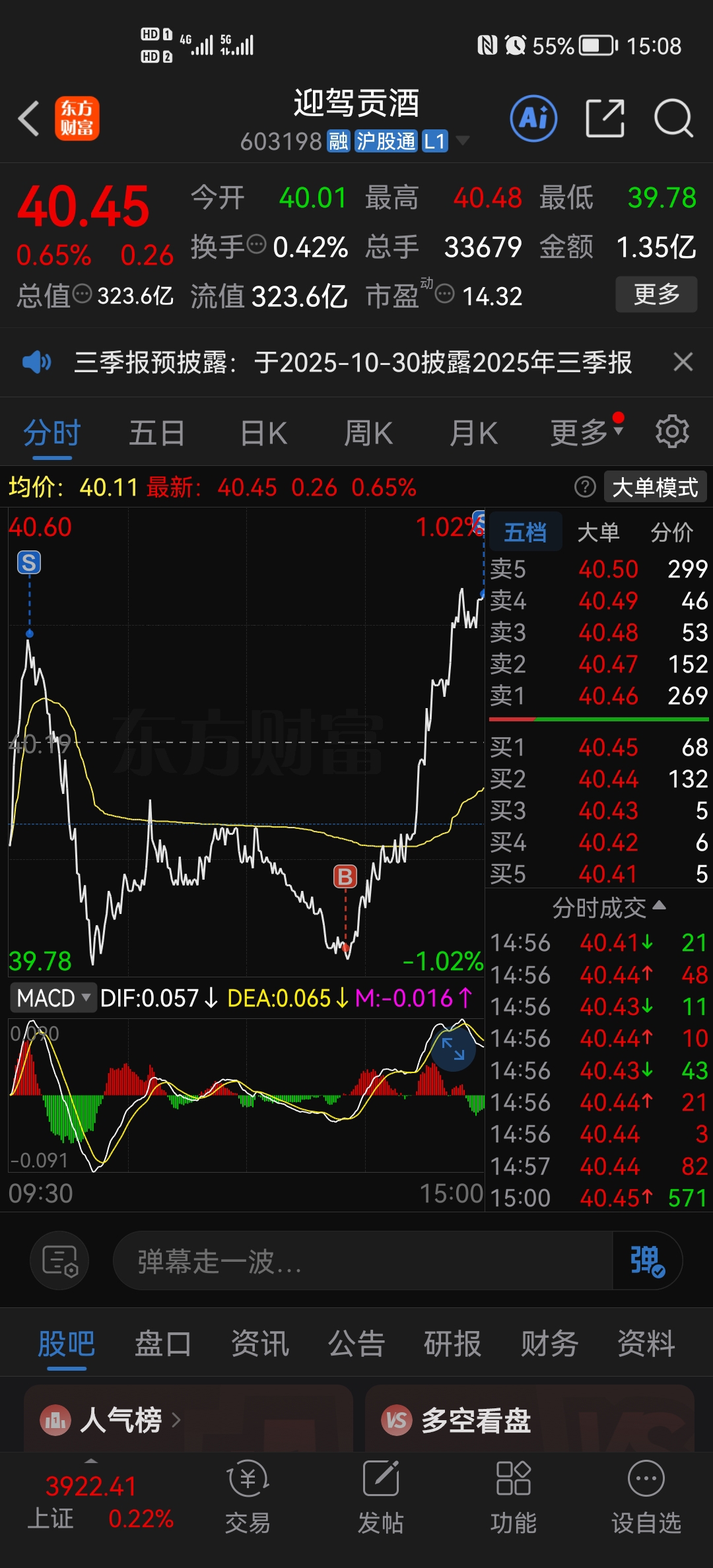
Task: Select the 五档 order book tab
Action: pos(526,532)
